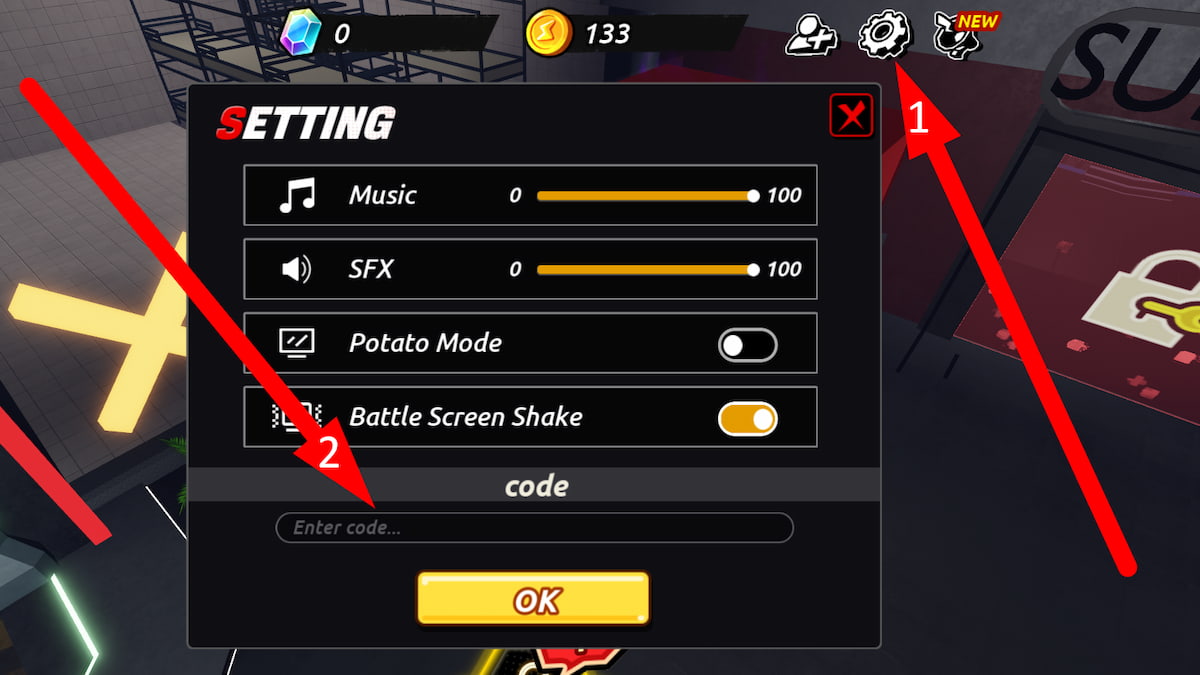The height and width of the screenshot is (675, 1200).
Task: Click the SFX volume slider handle
Action: (x=753, y=270)
